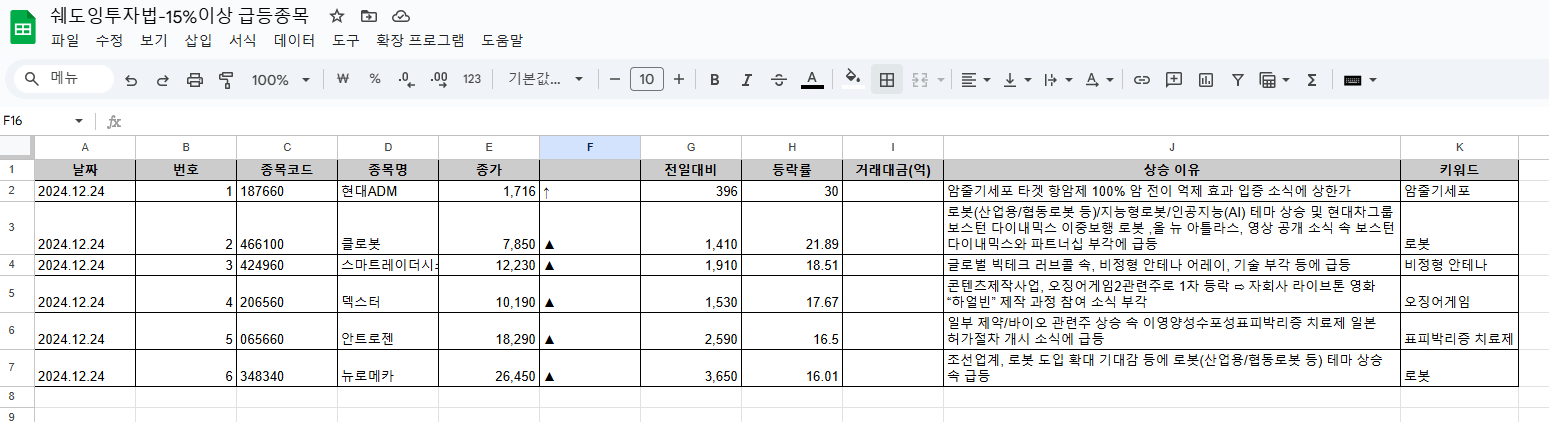Create a filter

point(1238,80)
